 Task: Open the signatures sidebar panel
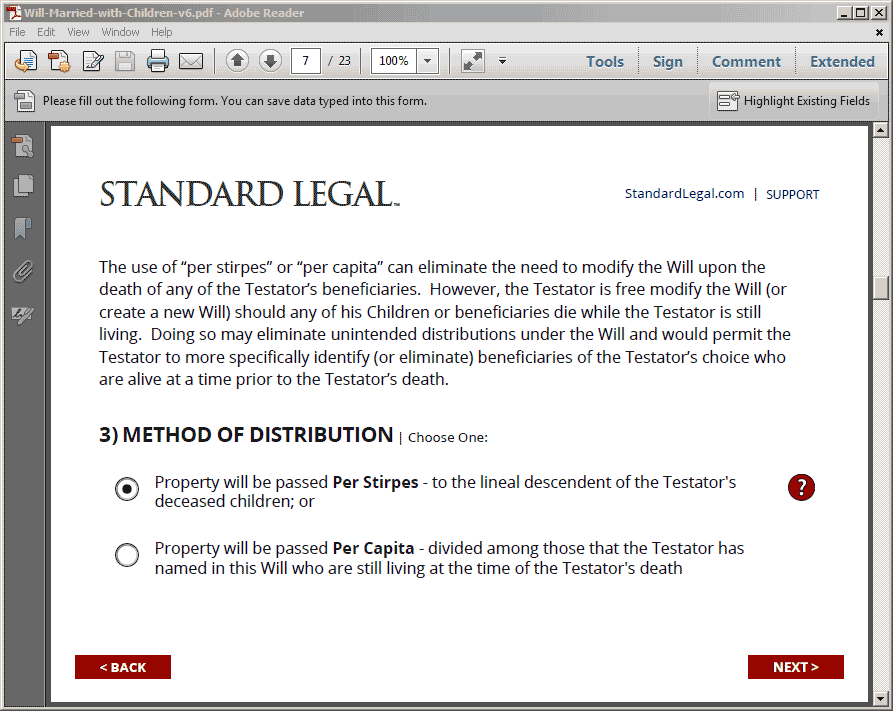pos(23,314)
